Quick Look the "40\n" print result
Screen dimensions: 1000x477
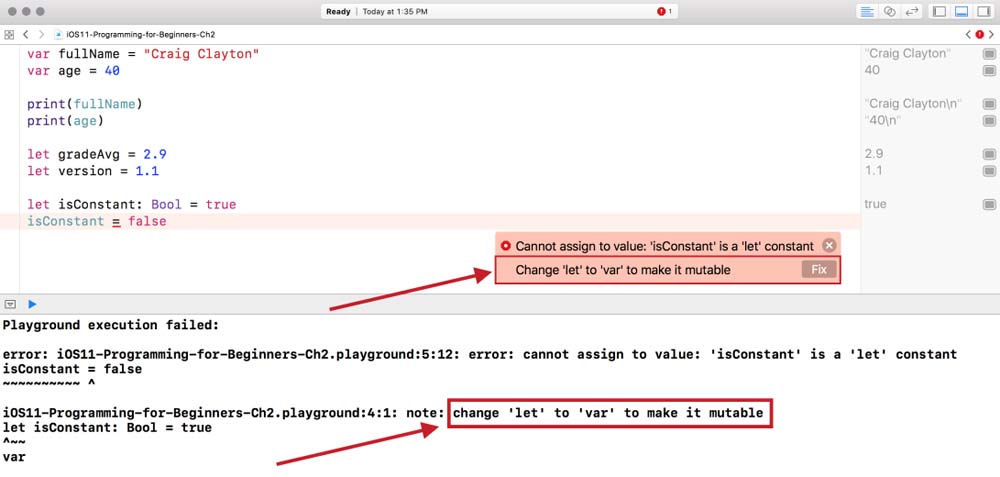click(x=989, y=121)
